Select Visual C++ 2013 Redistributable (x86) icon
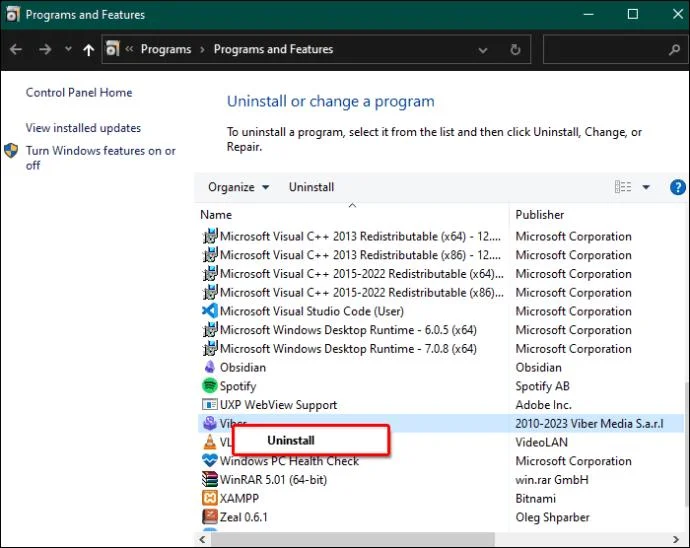The height and width of the screenshot is (548, 690). pos(210,255)
